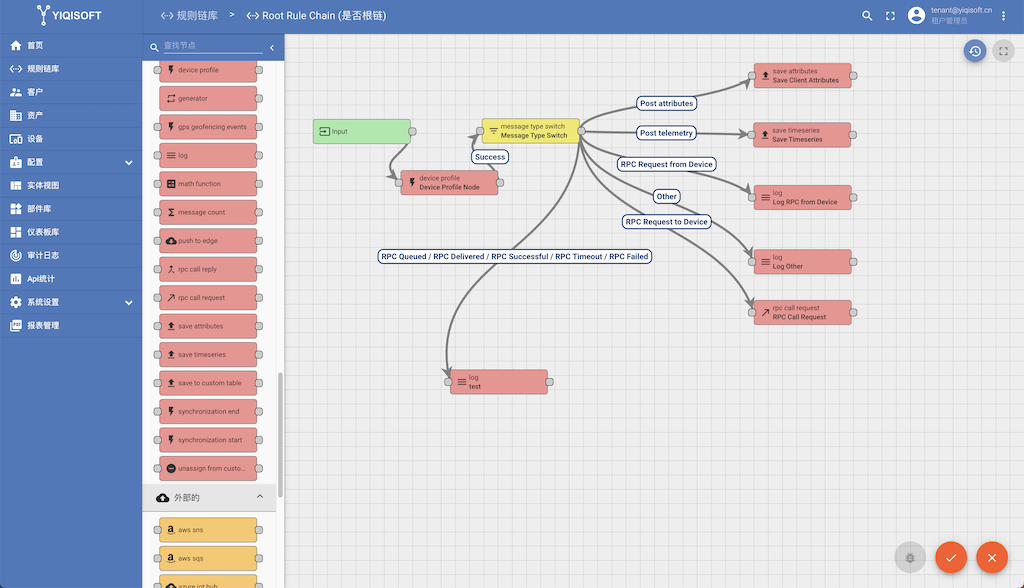Select math function palette node
The width and height of the screenshot is (1024, 588).
click(208, 184)
